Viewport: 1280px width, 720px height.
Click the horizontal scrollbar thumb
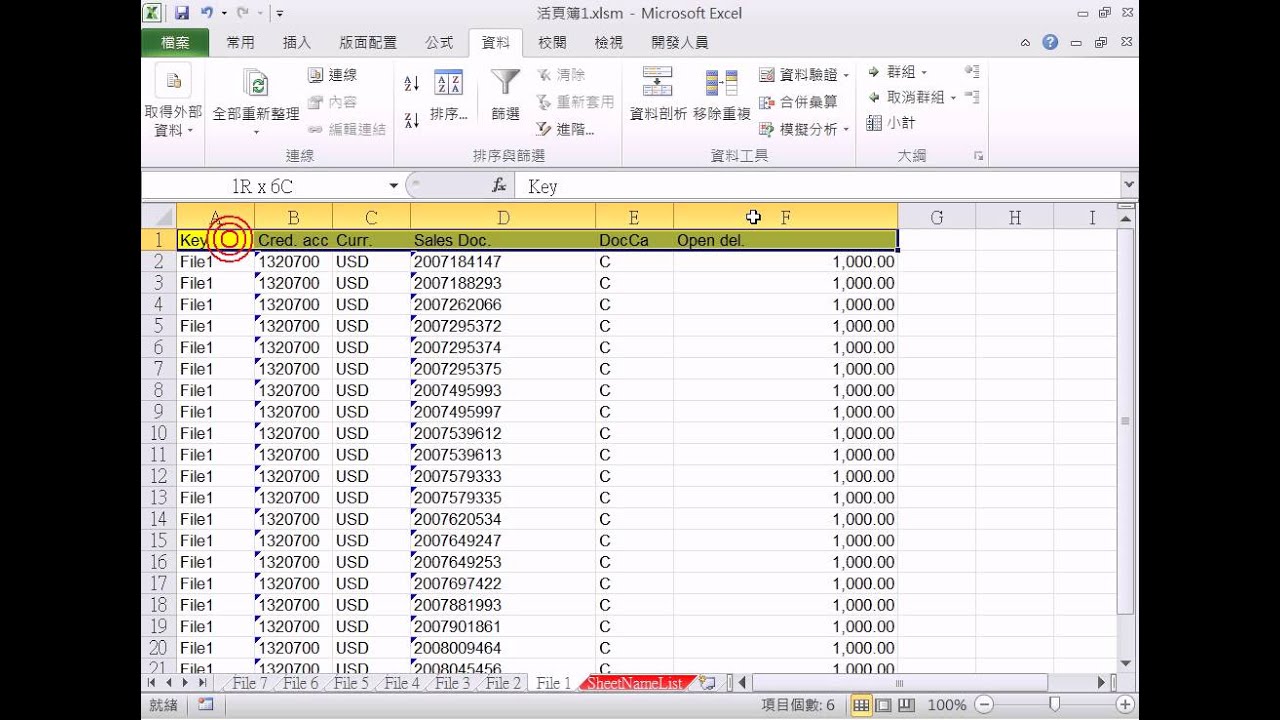click(x=899, y=683)
